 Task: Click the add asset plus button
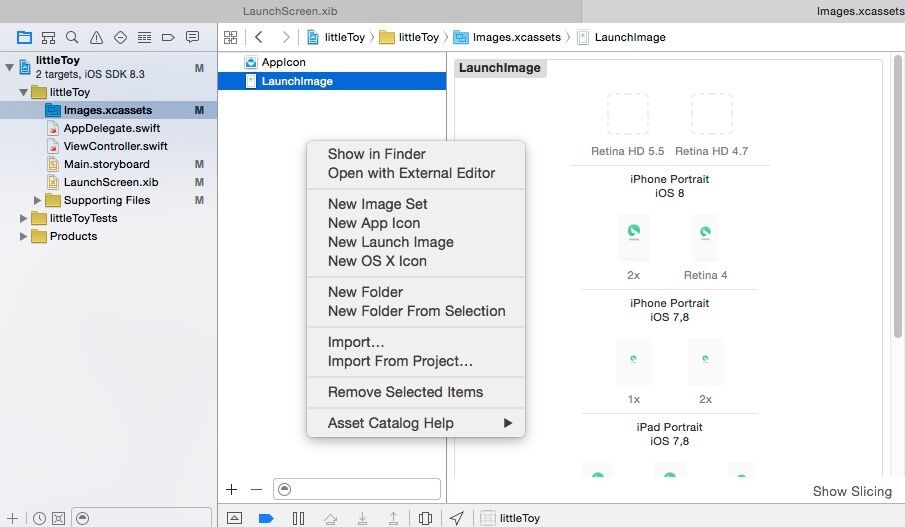pos(231,489)
